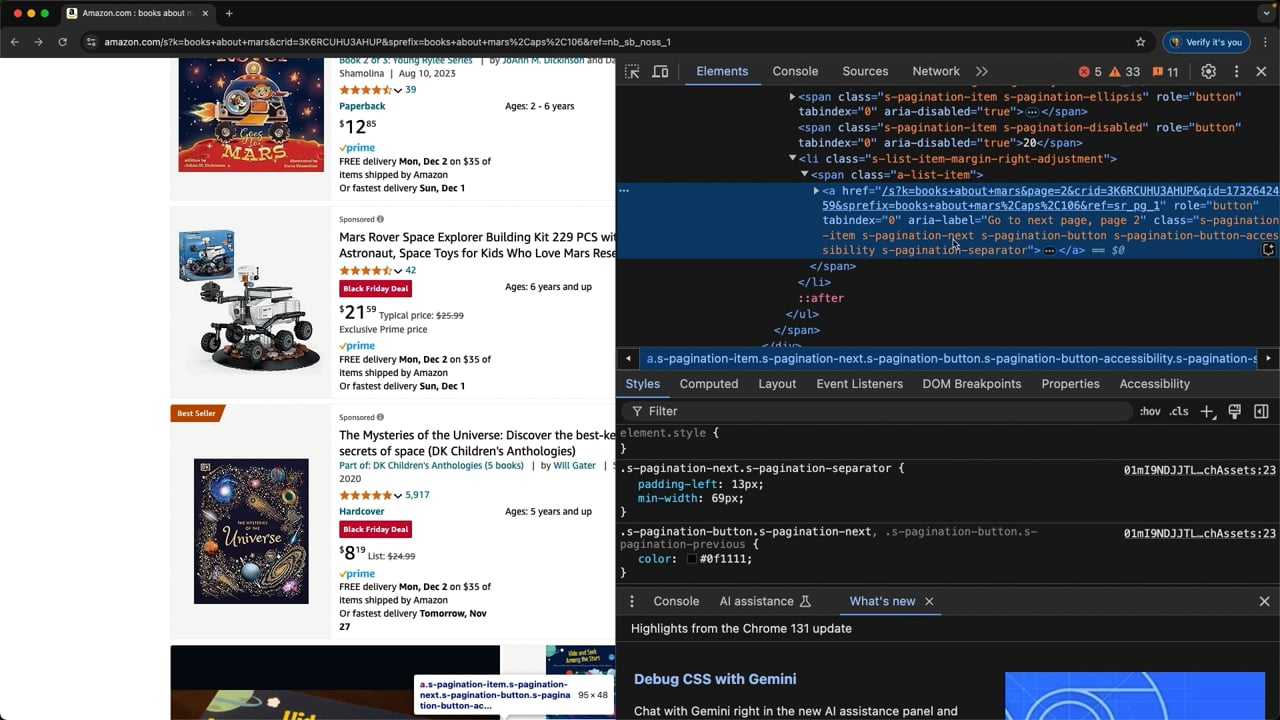Viewport: 1280px width, 720px height.
Task: Open The Mysteries of the Universe title
Action: [477, 443]
